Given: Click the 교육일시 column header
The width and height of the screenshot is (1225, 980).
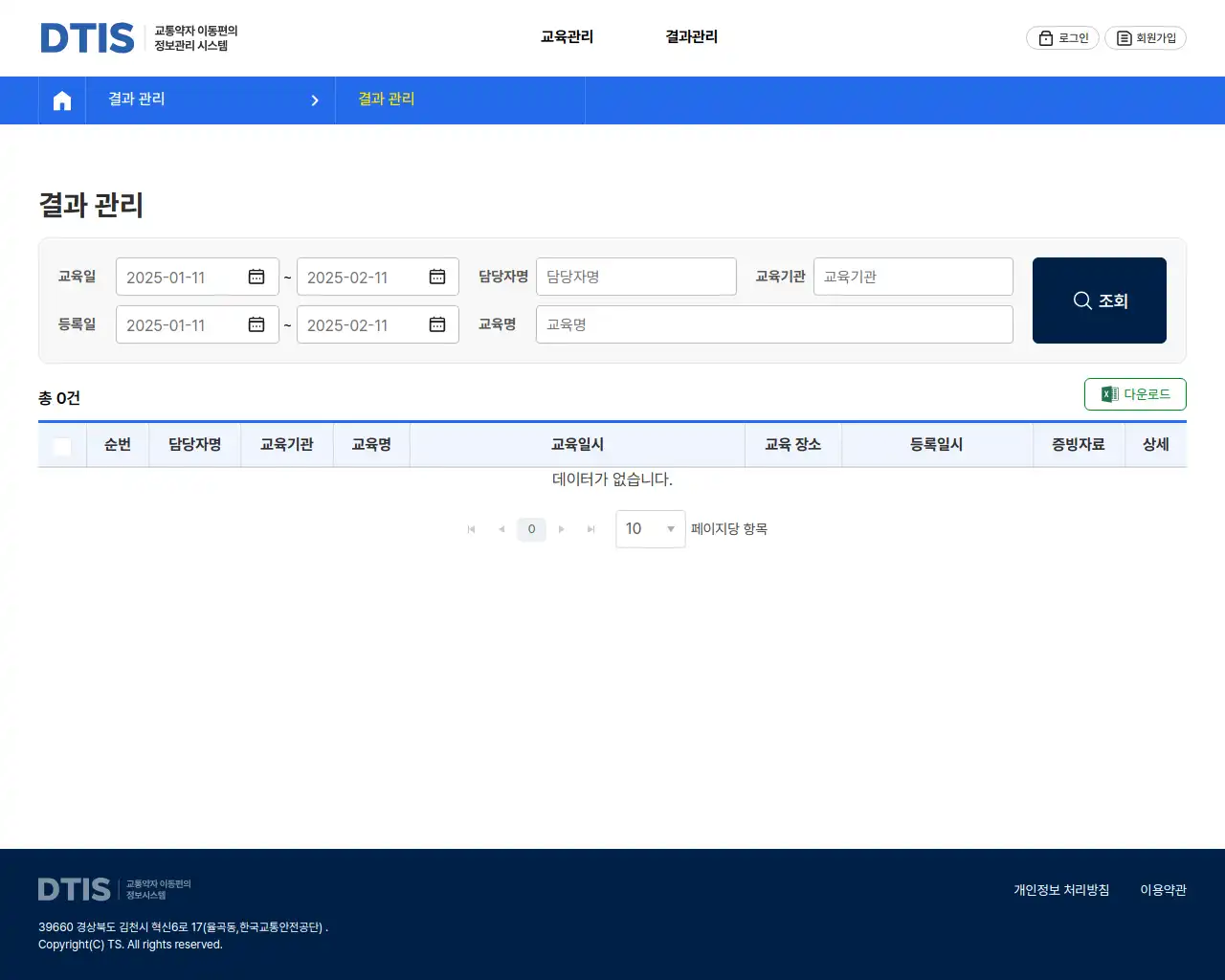Looking at the screenshot, I should click(x=577, y=445).
